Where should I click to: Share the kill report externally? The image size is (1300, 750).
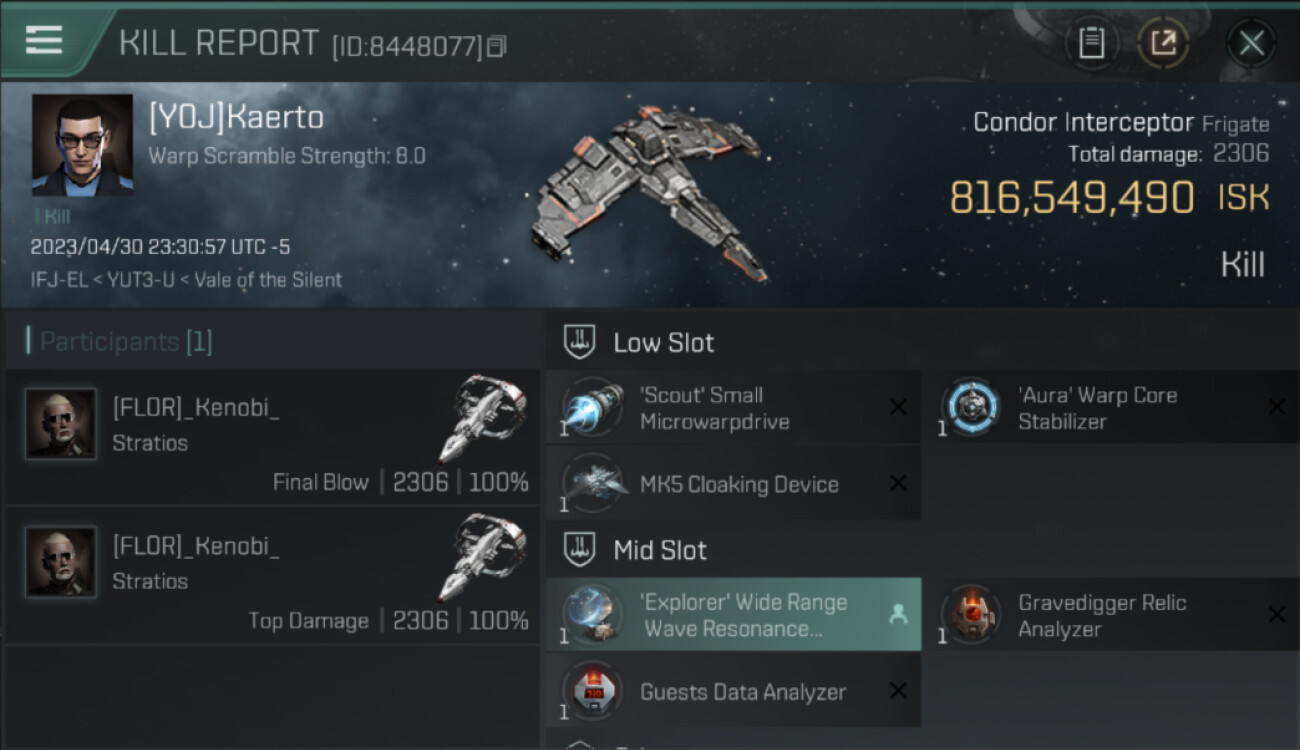(1164, 43)
